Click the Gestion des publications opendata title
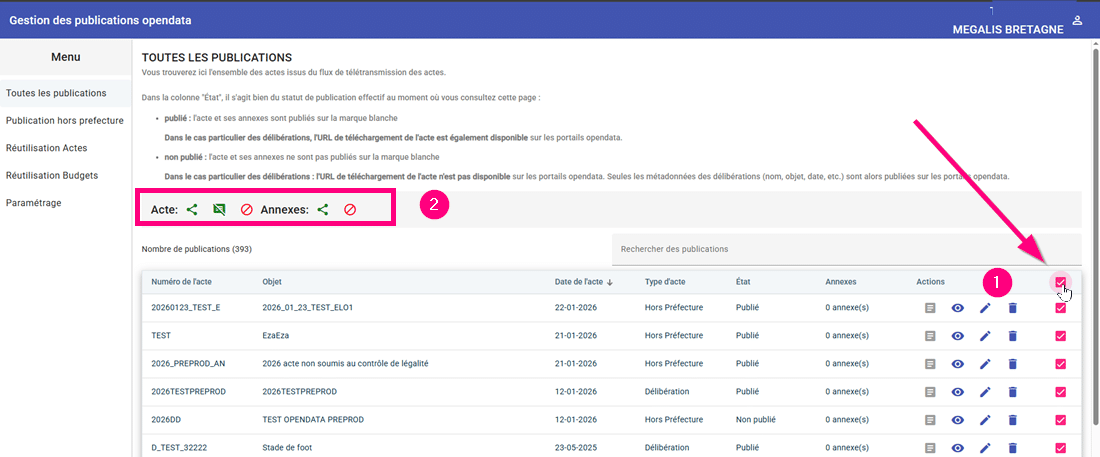The image size is (1100, 457). tap(100, 21)
